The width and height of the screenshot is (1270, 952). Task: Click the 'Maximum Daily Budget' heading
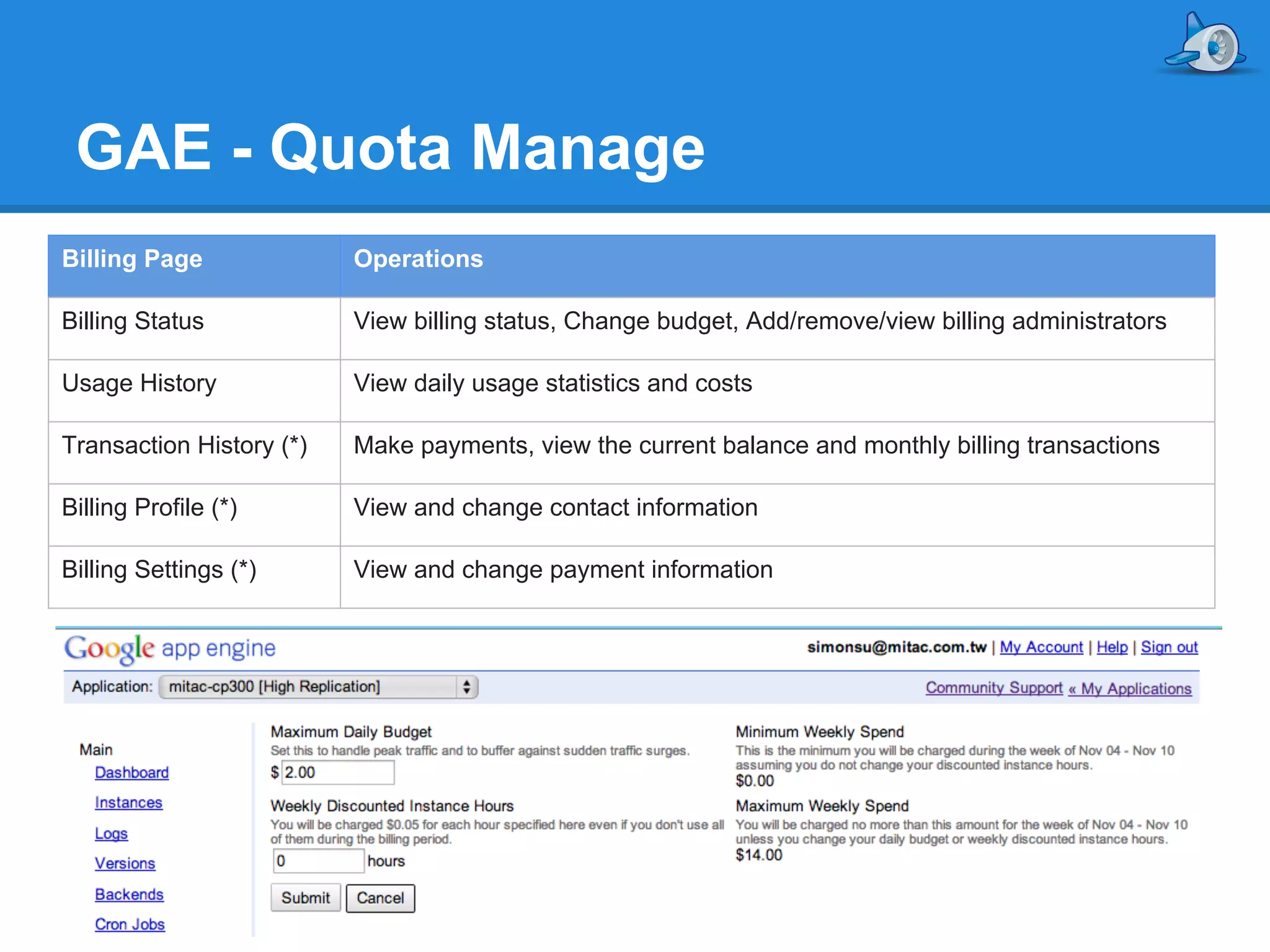pyautogui.click(x=351, y=732)
